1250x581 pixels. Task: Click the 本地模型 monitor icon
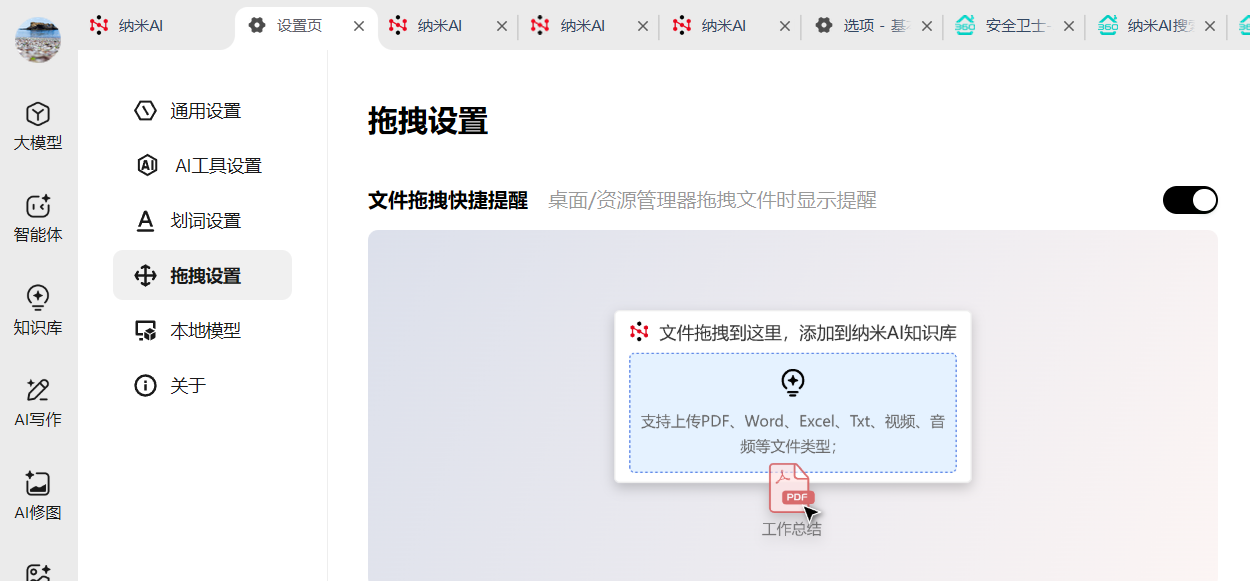click(x=145, y=331)
